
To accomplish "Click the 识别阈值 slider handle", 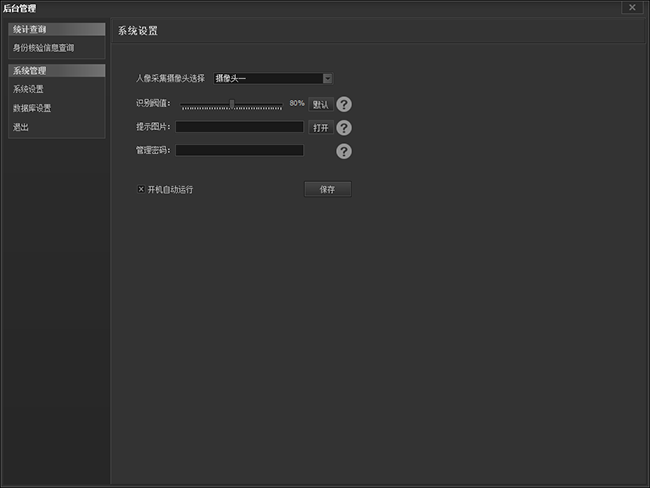I will pos(232,103).
